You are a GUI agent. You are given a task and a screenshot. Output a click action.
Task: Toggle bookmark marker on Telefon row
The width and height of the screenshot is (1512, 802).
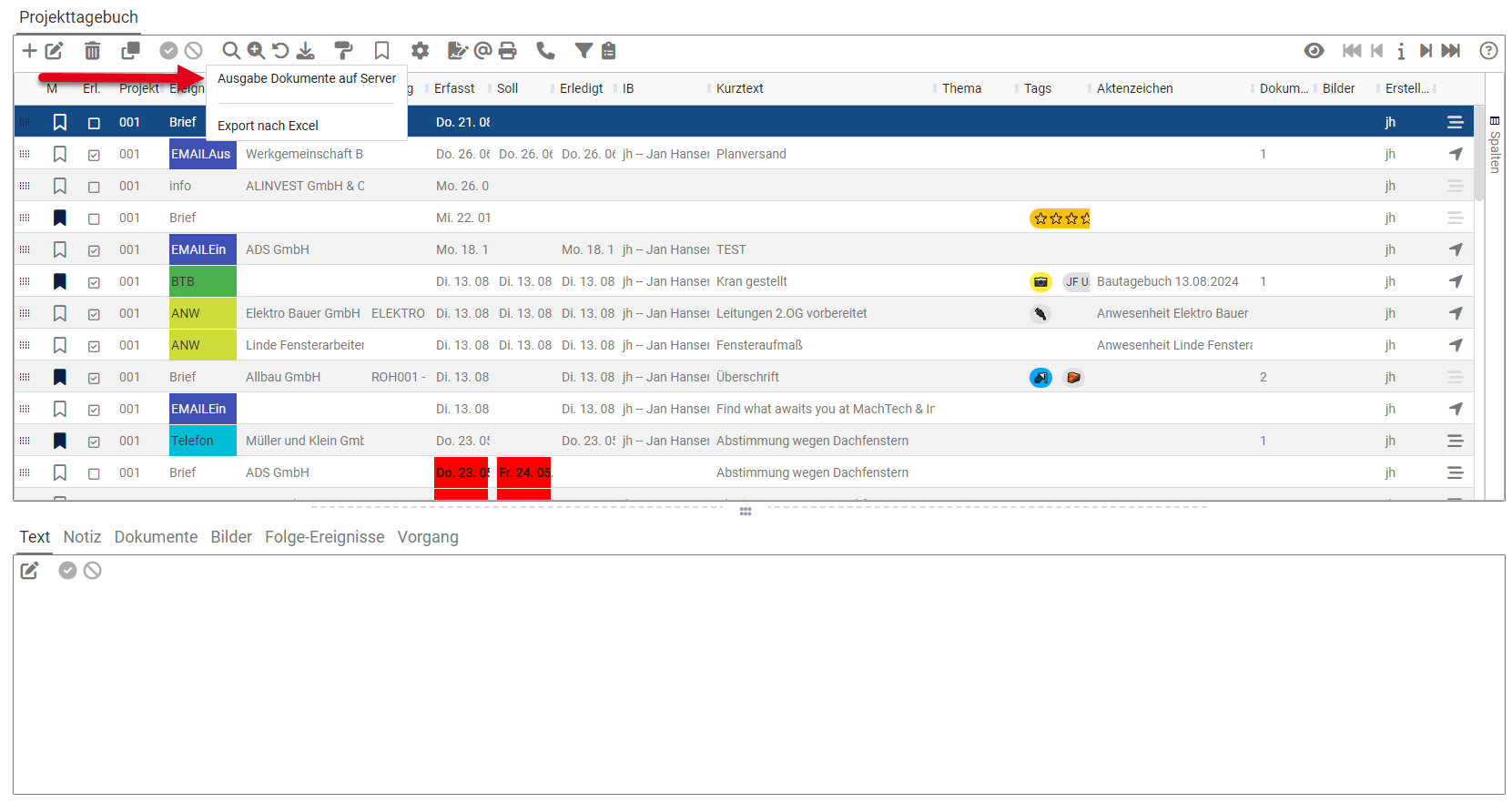tap(60, 441)
